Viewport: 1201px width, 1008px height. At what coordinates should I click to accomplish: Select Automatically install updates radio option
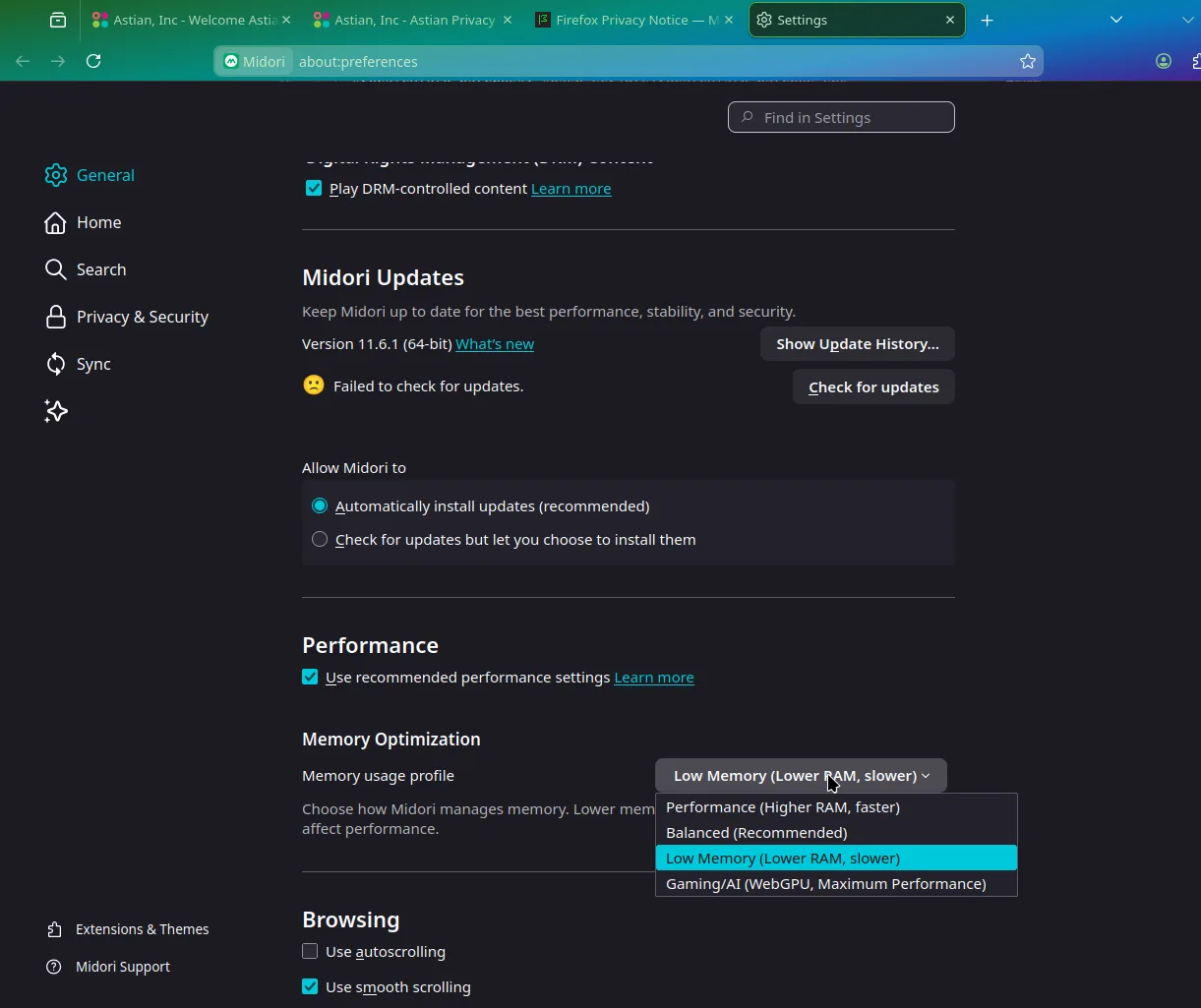(x=320, y=506)
